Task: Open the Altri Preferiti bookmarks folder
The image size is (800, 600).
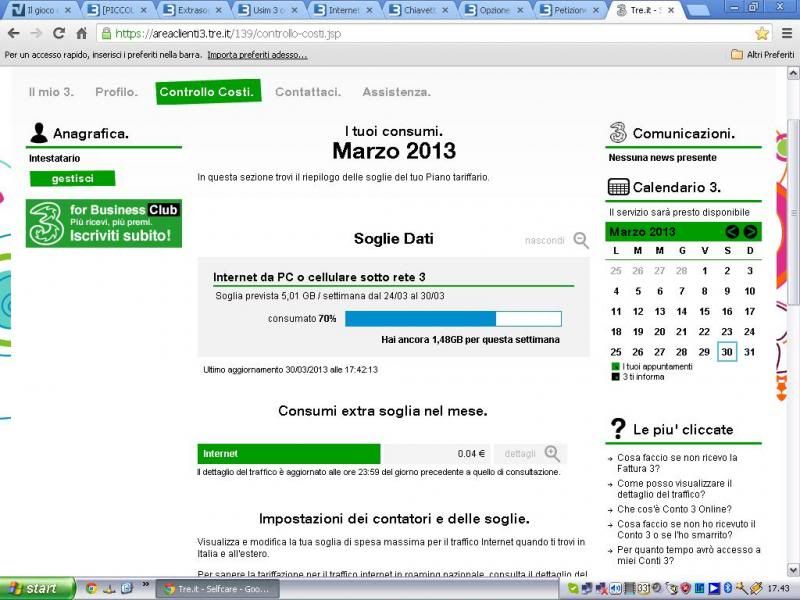Action: coord(763,55)
